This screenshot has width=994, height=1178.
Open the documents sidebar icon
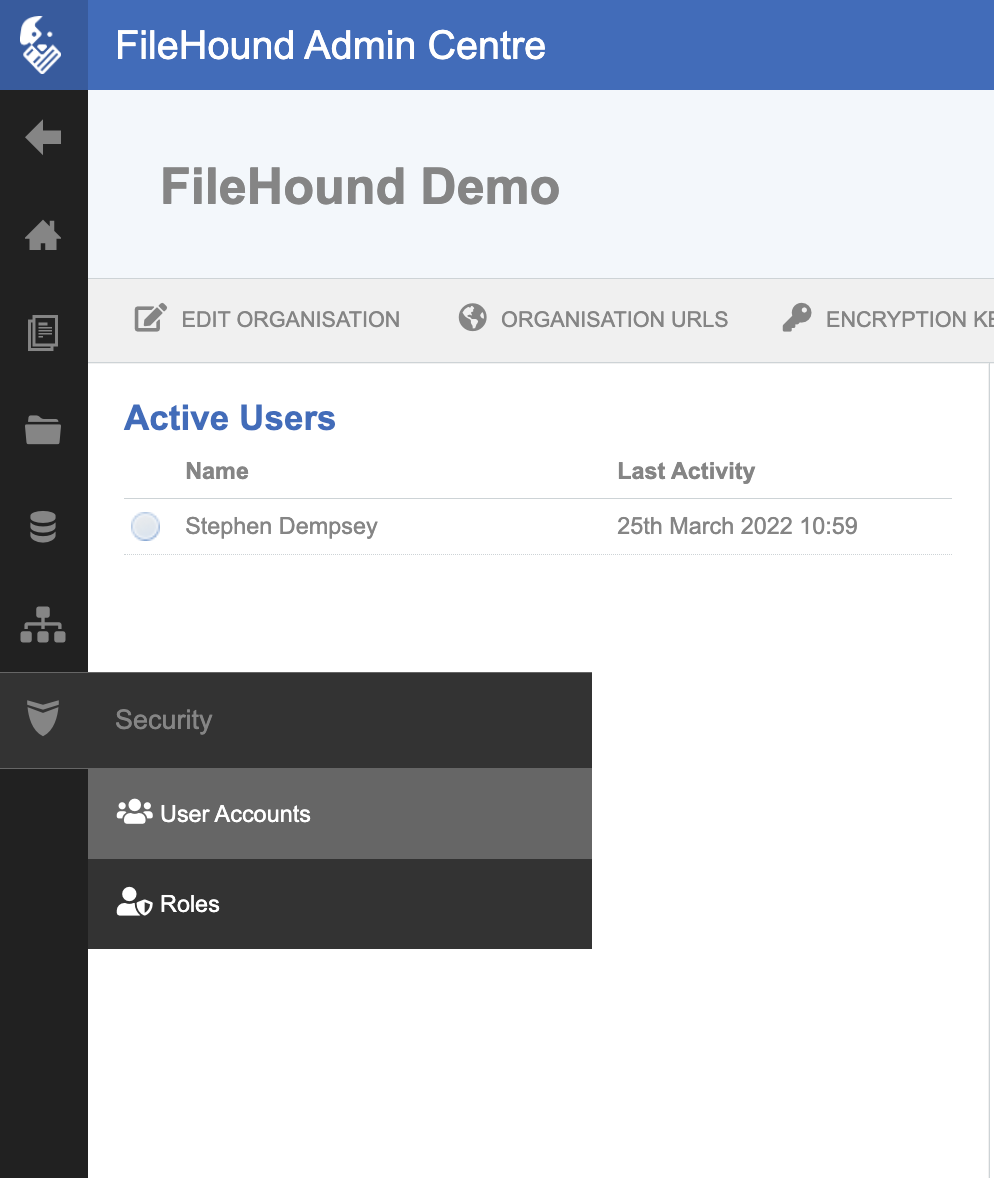(43, 333)
